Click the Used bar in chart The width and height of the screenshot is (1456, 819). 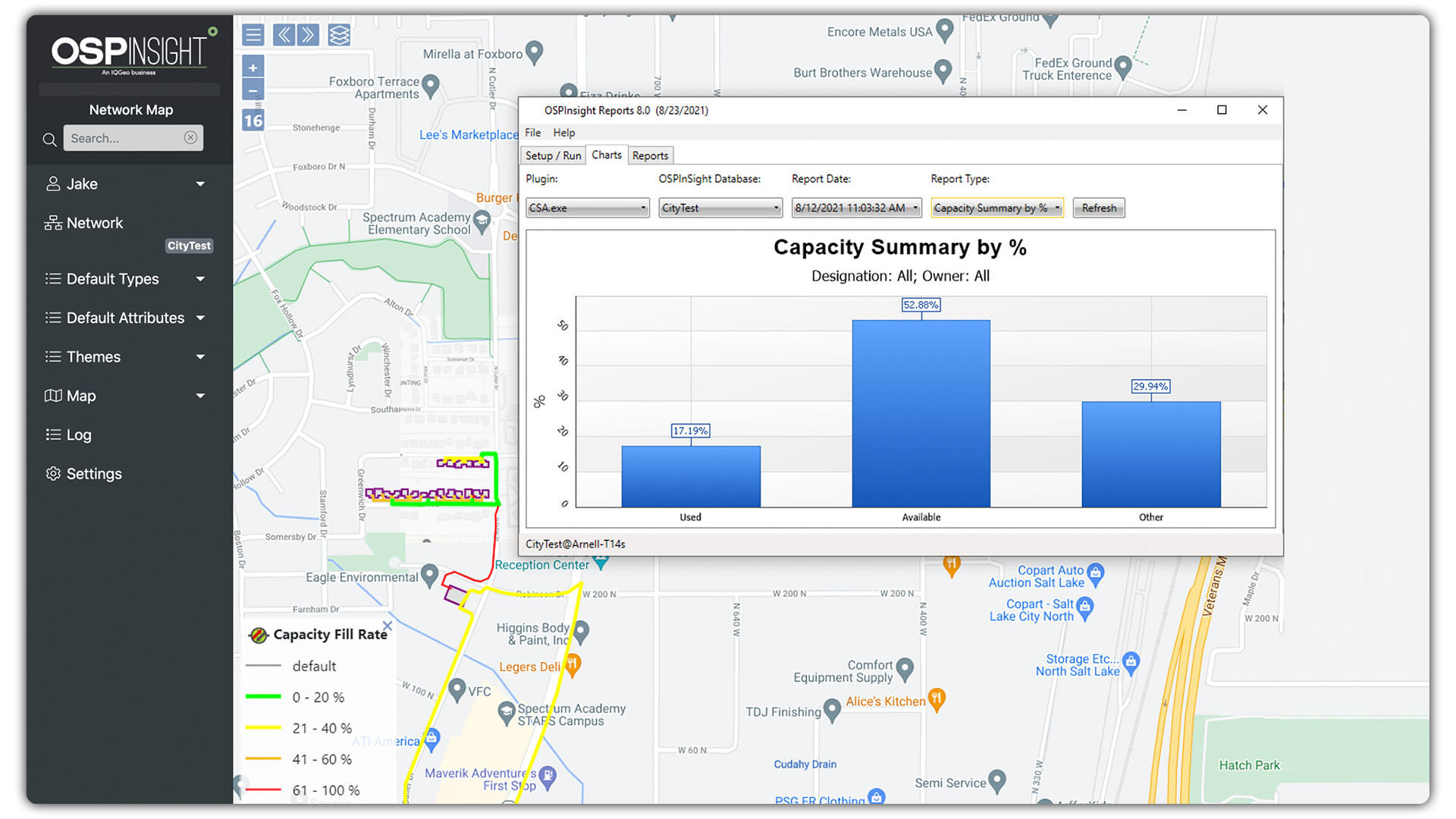tap(691, 476)
